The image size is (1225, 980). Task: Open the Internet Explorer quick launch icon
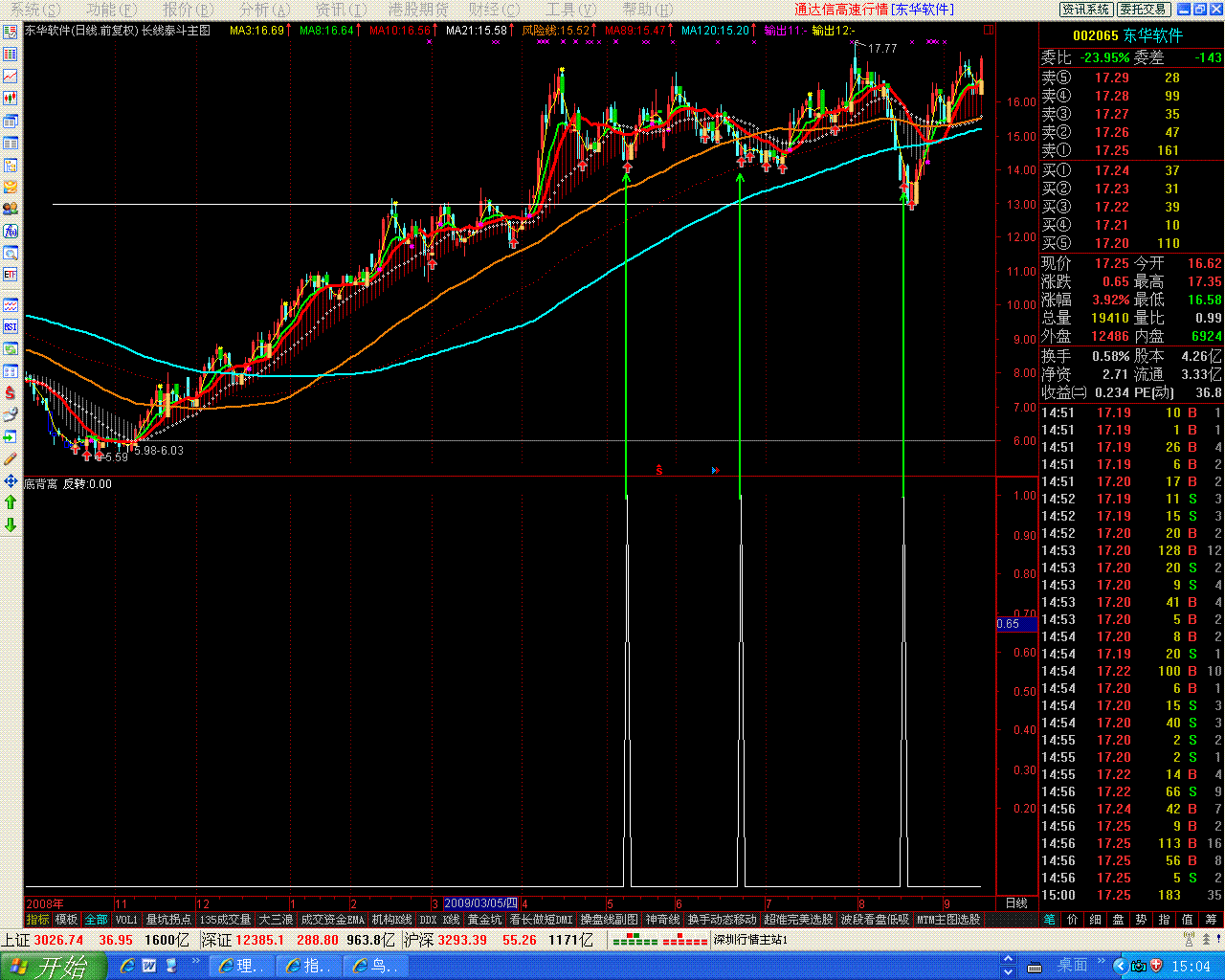[x=127, y=967]
